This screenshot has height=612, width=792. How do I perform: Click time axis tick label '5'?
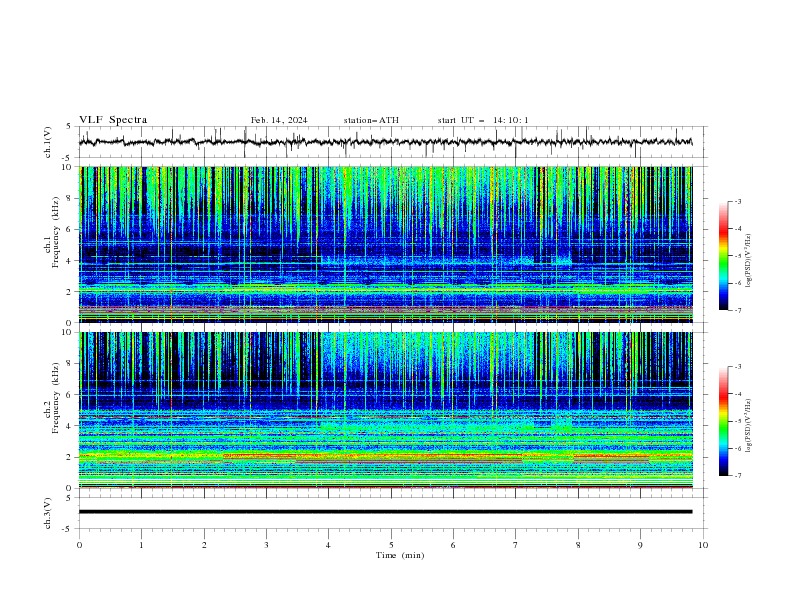(x=391, y=545)
